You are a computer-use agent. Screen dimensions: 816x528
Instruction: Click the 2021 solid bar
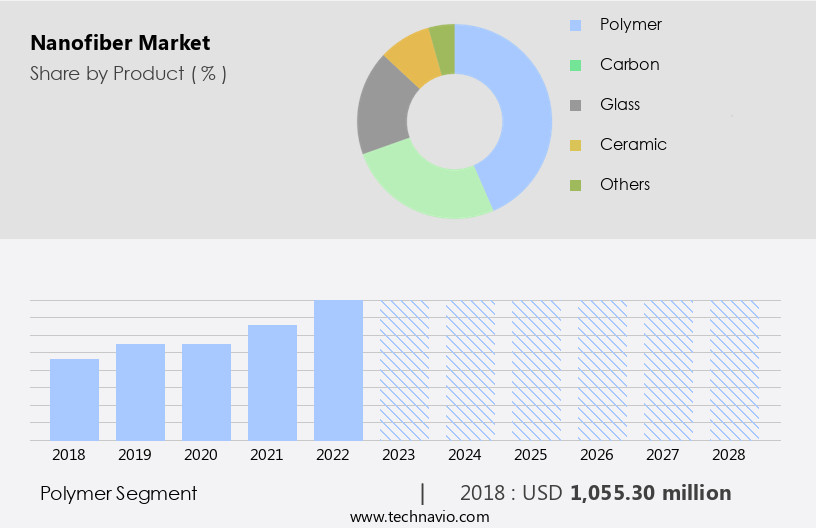[272, 382]
